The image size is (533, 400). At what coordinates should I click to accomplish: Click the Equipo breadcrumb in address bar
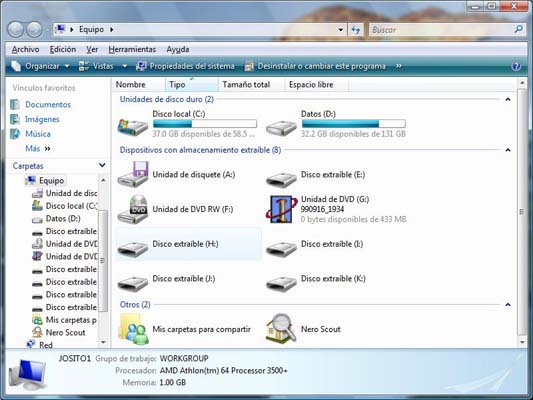click(x=91, y=30)
